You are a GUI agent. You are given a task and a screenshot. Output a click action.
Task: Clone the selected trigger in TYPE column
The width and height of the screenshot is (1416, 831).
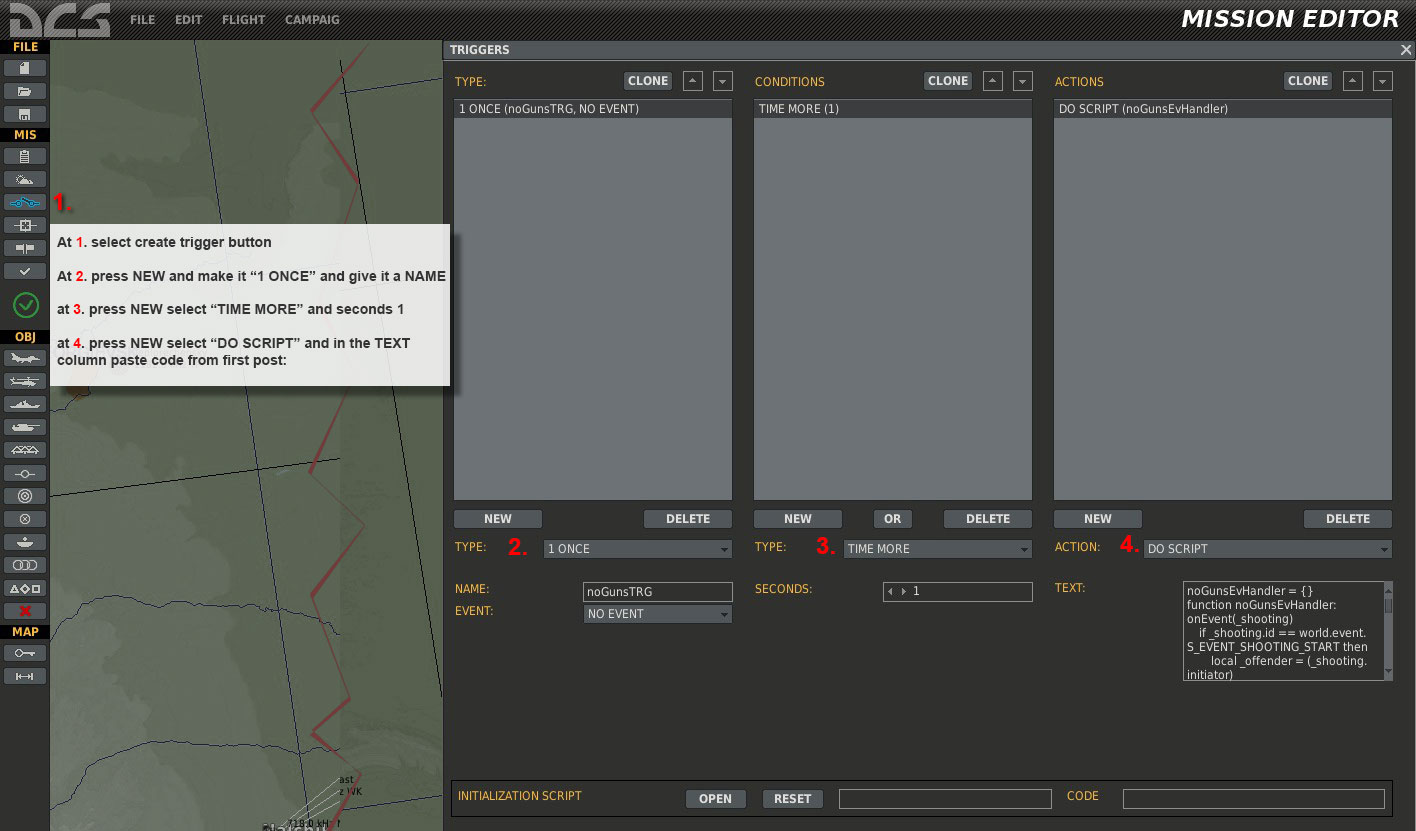(648, 81)
